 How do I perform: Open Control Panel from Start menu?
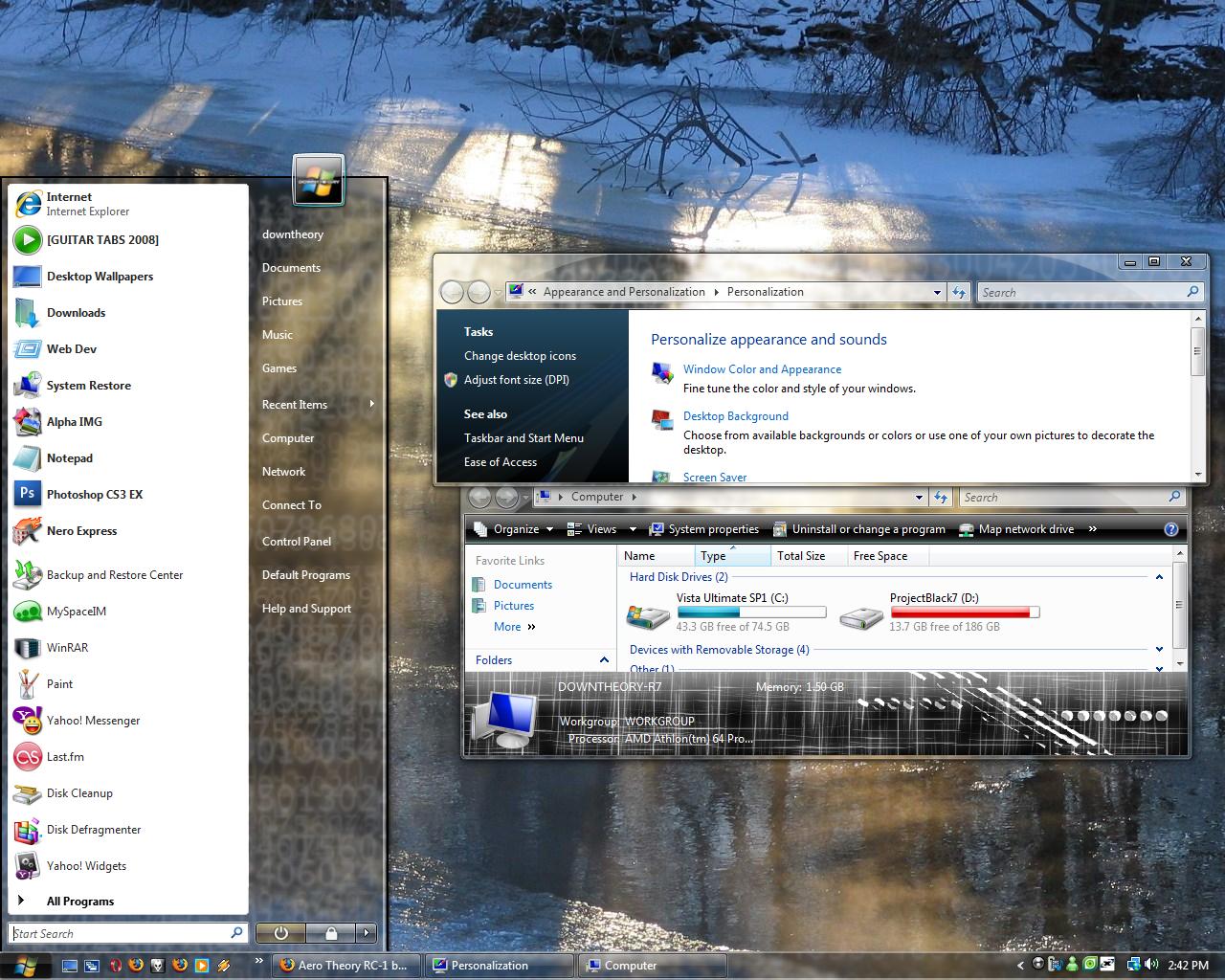click(x=297, y=542)
